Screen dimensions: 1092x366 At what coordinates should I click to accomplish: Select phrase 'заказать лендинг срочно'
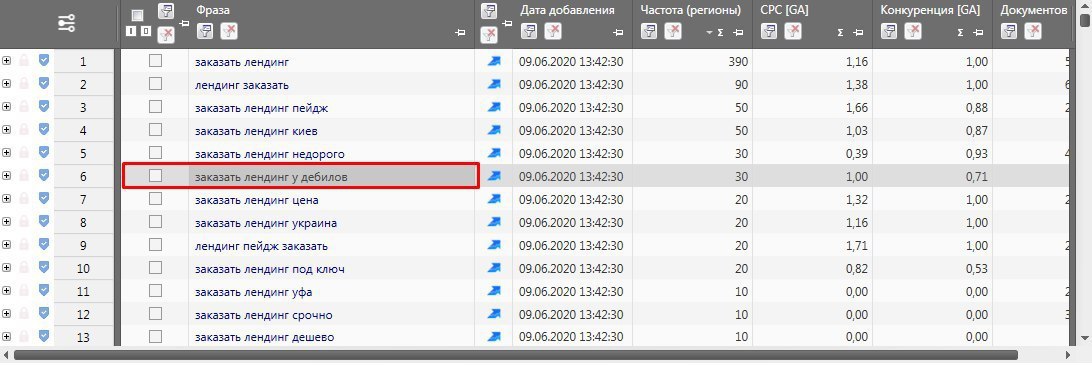tap(264, 315)
